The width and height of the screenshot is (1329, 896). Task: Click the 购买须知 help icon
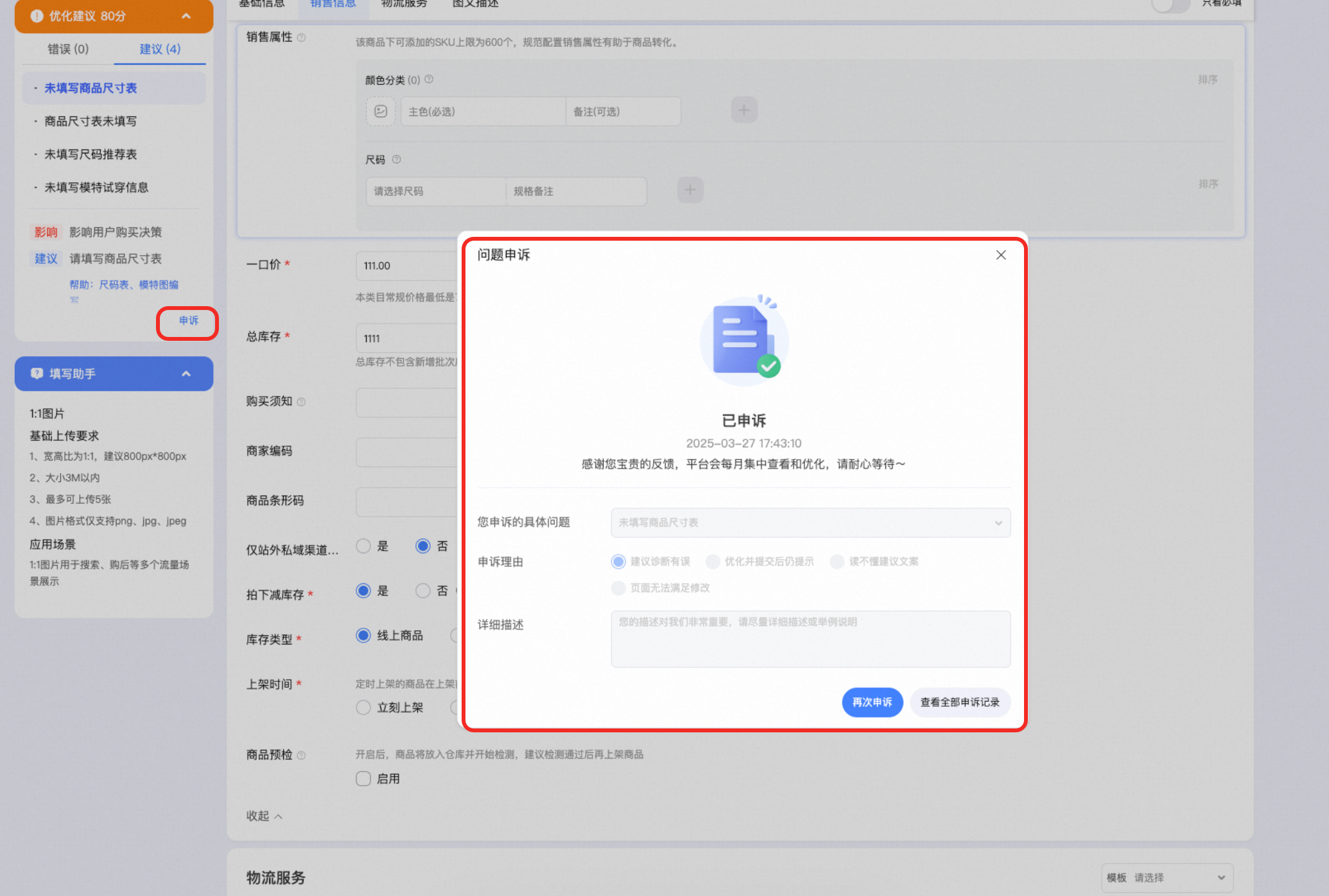[x=301, y=401]
